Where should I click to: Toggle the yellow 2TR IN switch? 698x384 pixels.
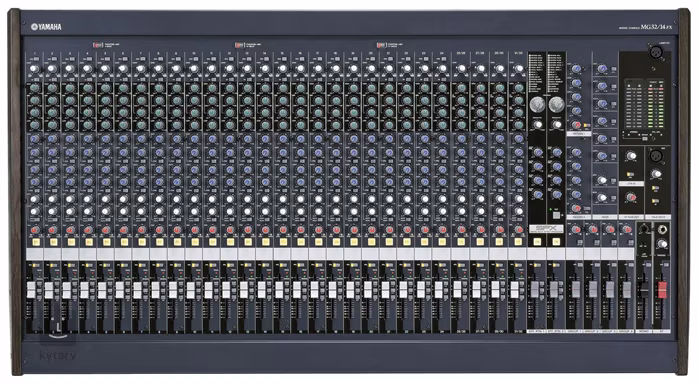tap(630, 174)
